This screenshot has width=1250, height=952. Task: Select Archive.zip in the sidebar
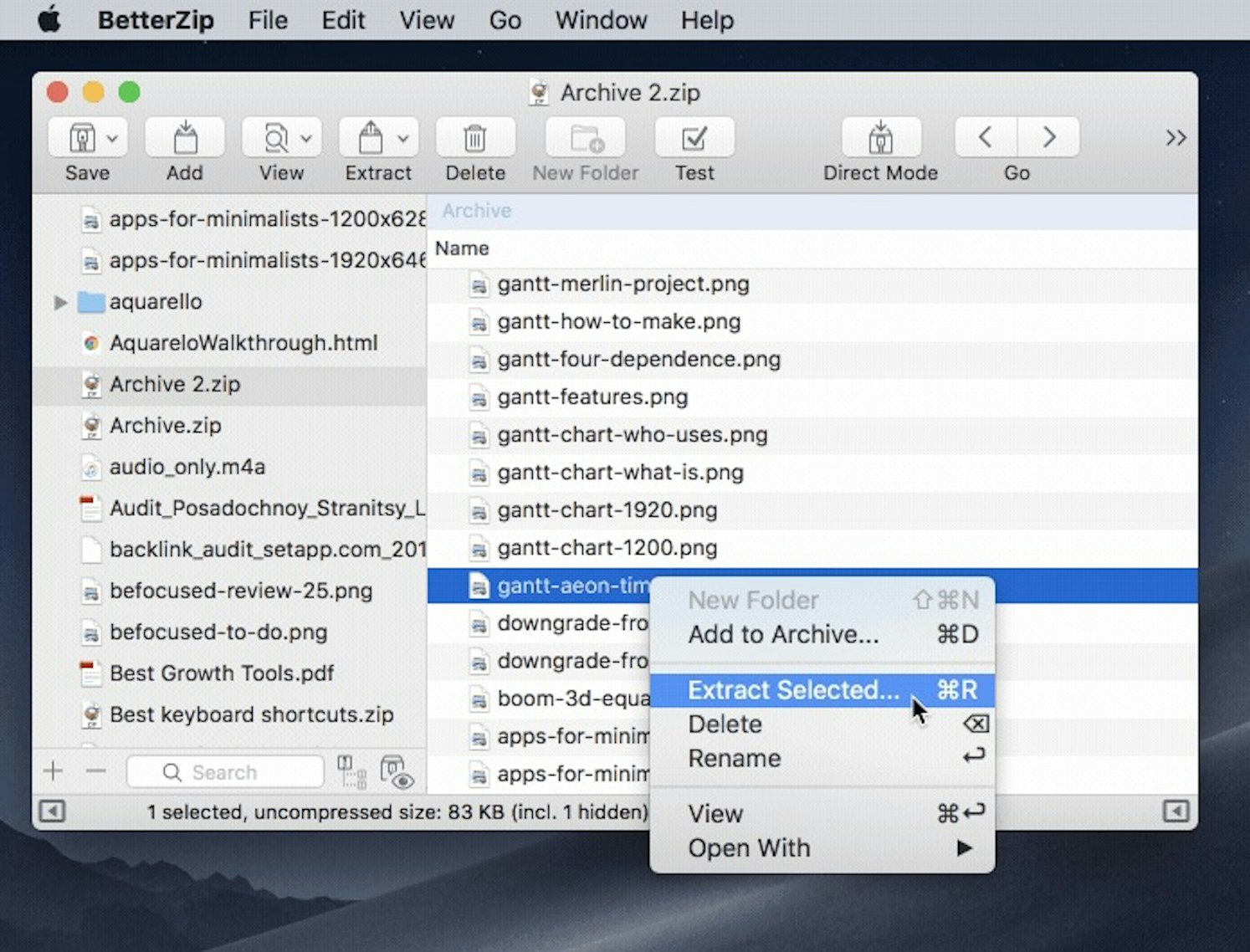(x=166, y=426)
